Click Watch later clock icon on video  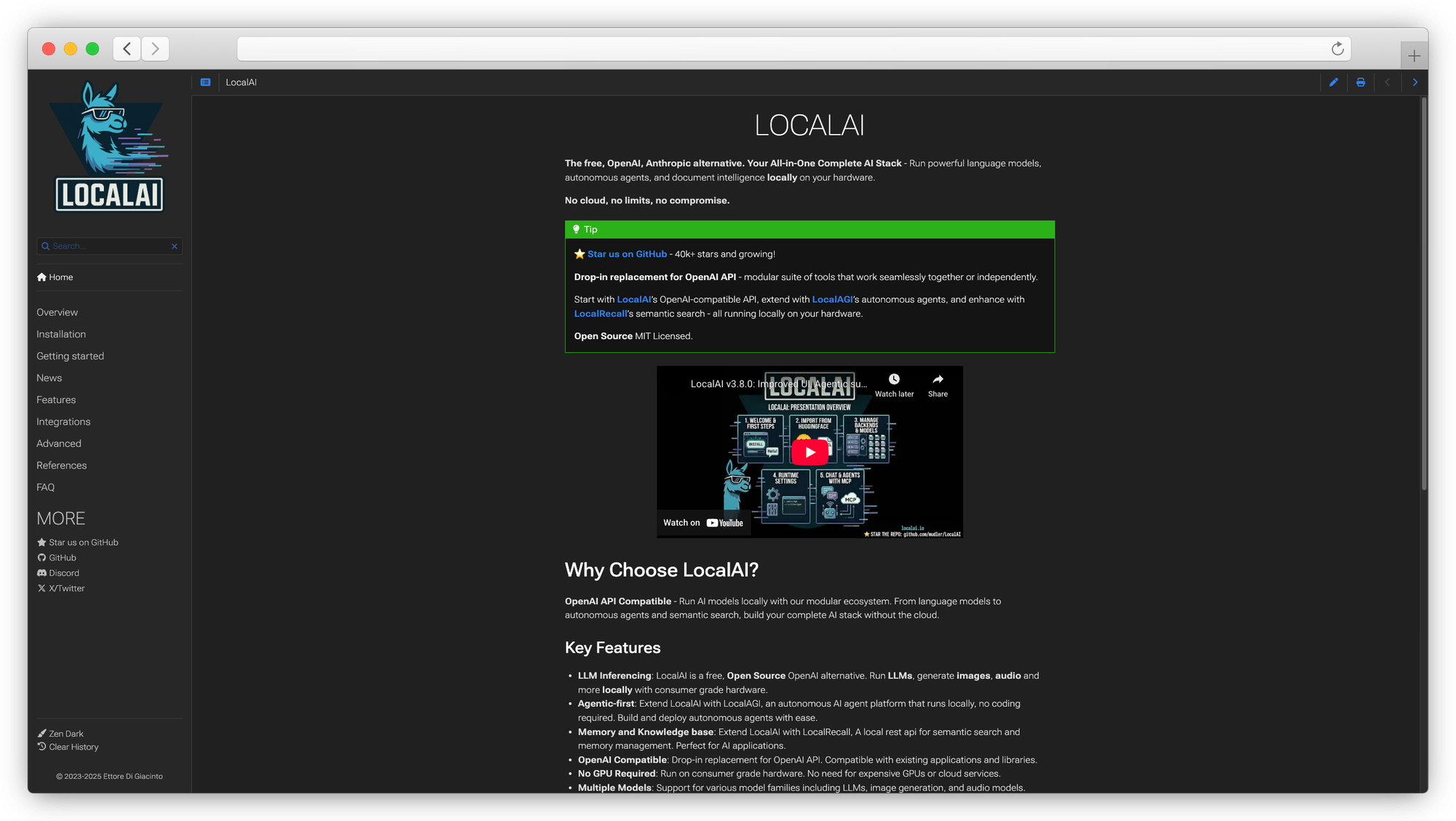894,379
